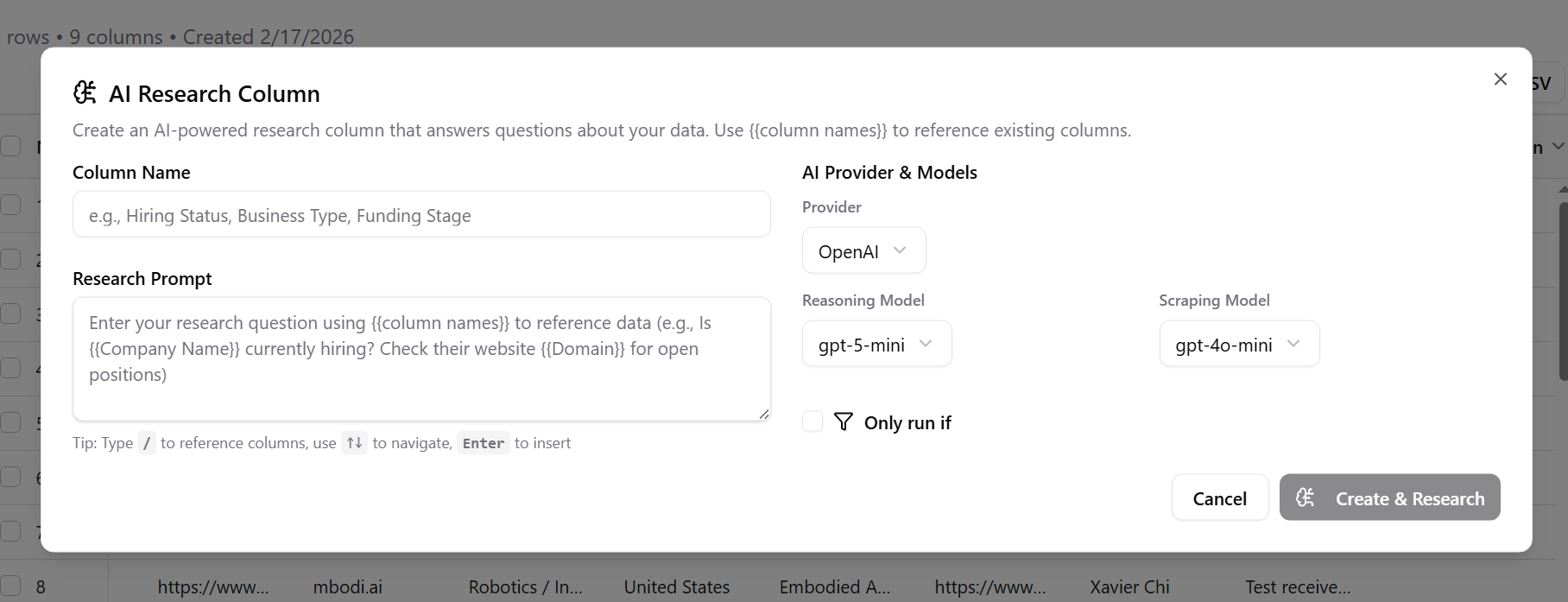
Task: Click the Create & Research button
Action: tap(1389, 497)
